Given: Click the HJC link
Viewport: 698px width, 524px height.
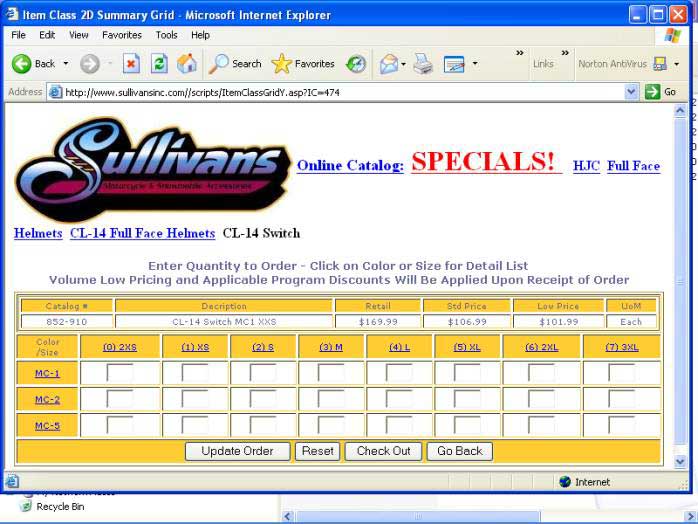Looking at the screenshot, I should [x=586, y=166].
